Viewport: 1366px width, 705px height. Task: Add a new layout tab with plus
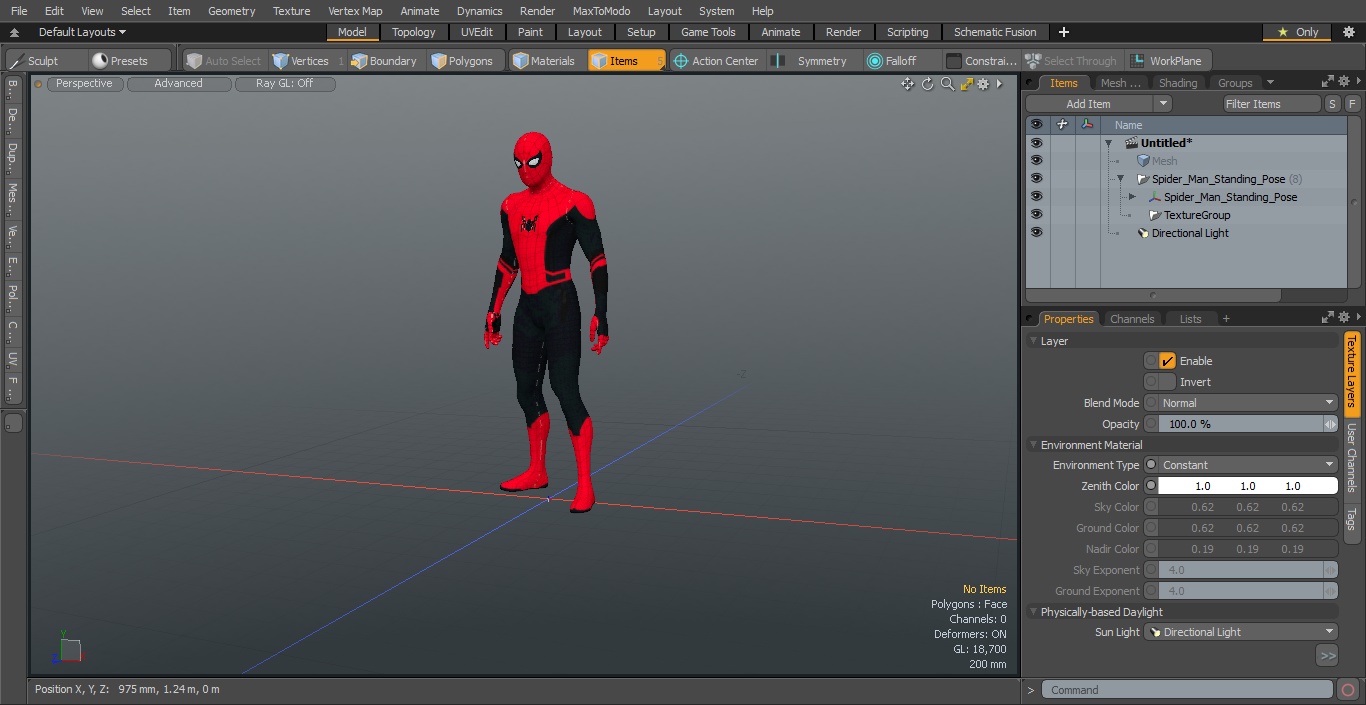click(1064, 32)
